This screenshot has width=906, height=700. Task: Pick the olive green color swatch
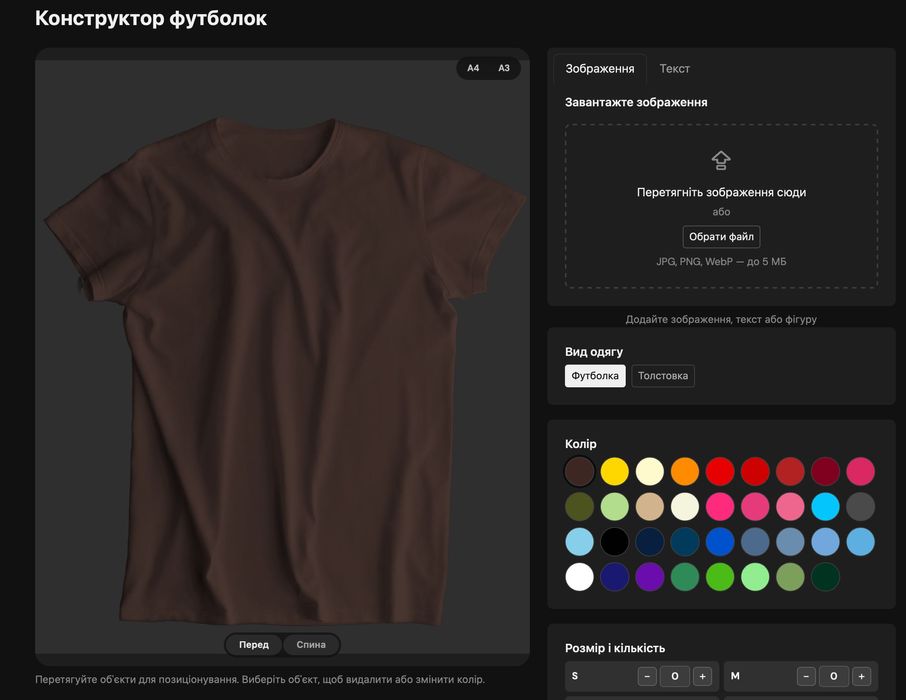pos(579,506)
